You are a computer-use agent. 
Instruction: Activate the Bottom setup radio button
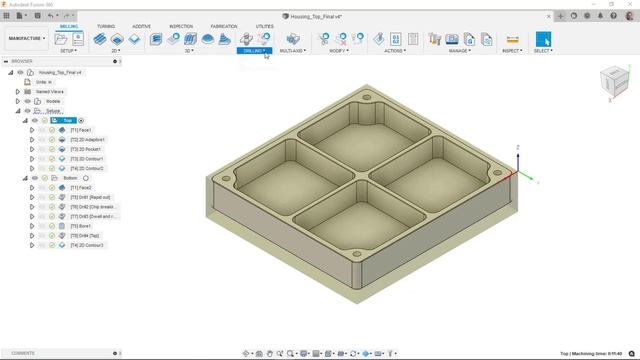[86, 178]
